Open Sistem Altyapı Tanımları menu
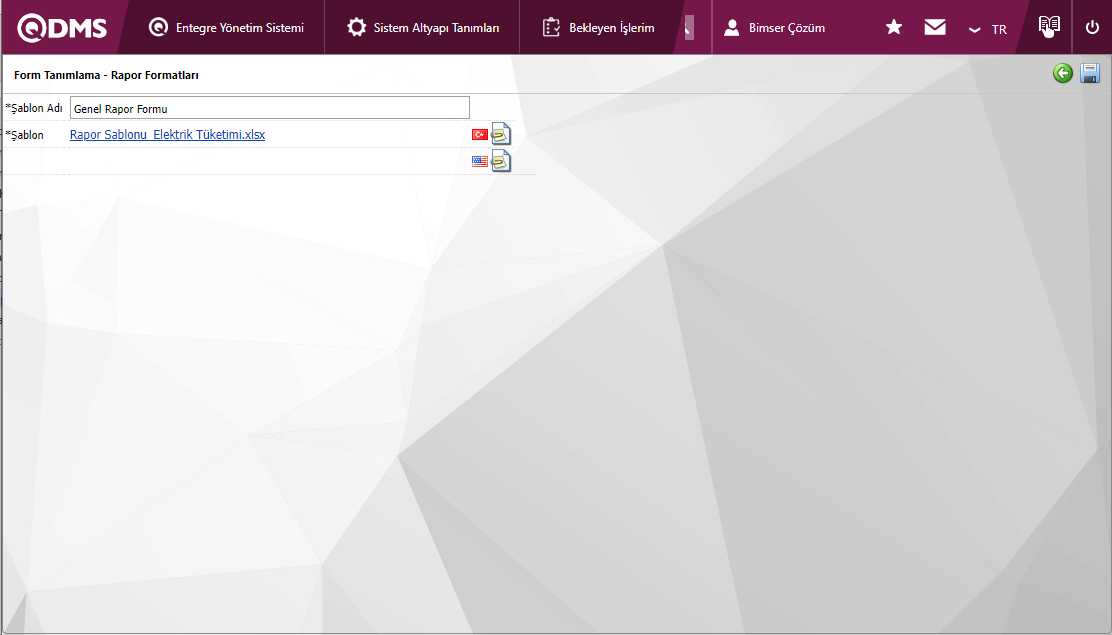1112x635 pixels. (x=423, y=28)
